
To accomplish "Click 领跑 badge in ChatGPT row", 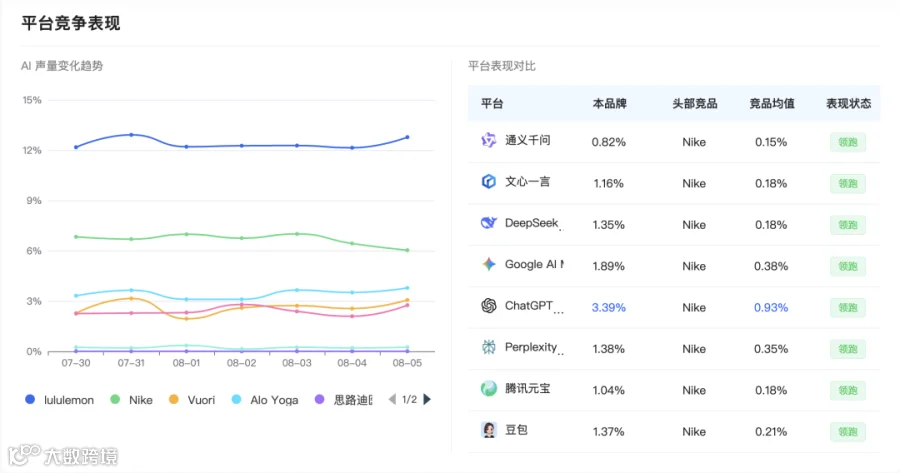I will (x=848, y=307).
